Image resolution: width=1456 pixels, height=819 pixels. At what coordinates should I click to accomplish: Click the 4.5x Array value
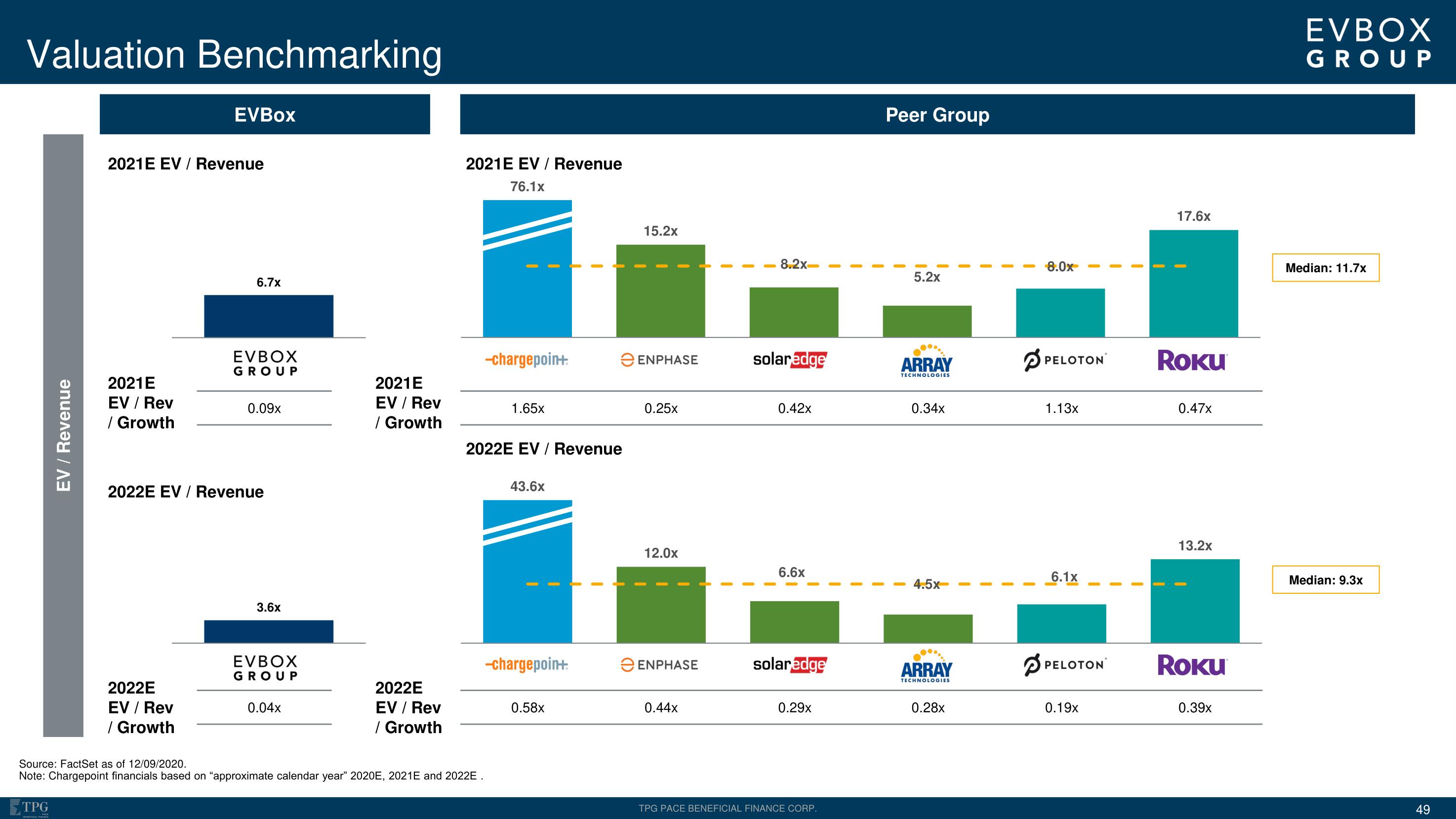click(927, 584)
